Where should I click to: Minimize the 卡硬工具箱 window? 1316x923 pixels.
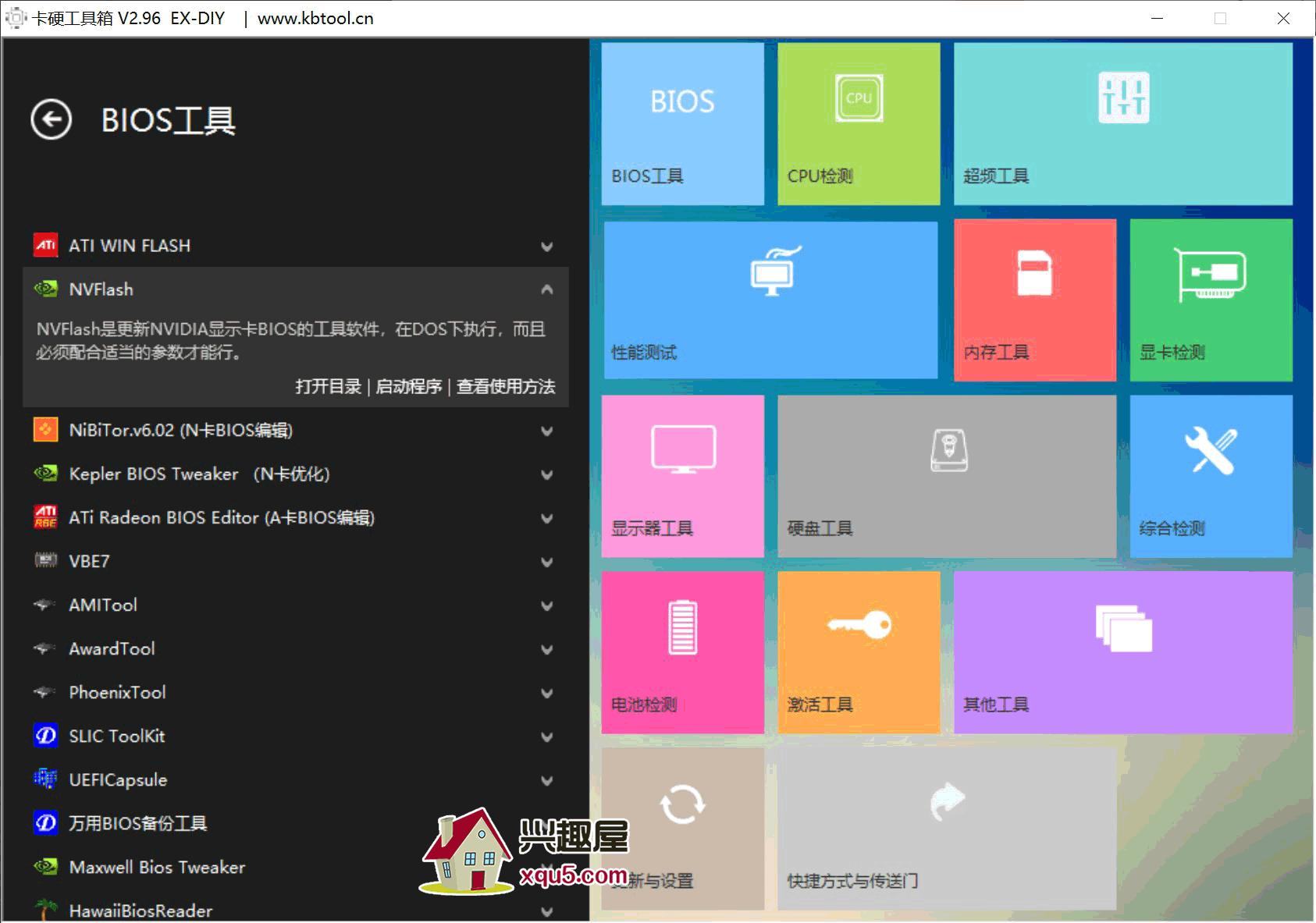coord(1157,18)
